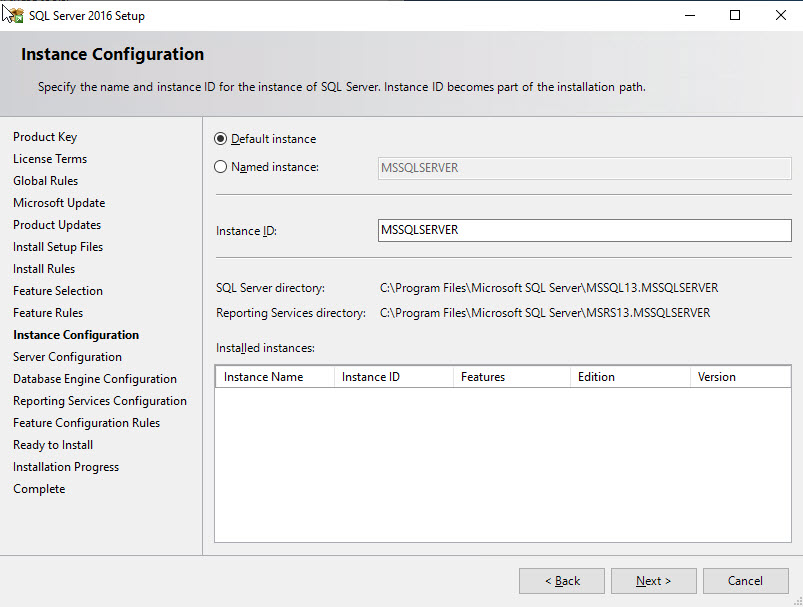Viewport: 803px width, 607px height.
Task: Open Database Engine Configuration
Action: [x=94, y=378]
